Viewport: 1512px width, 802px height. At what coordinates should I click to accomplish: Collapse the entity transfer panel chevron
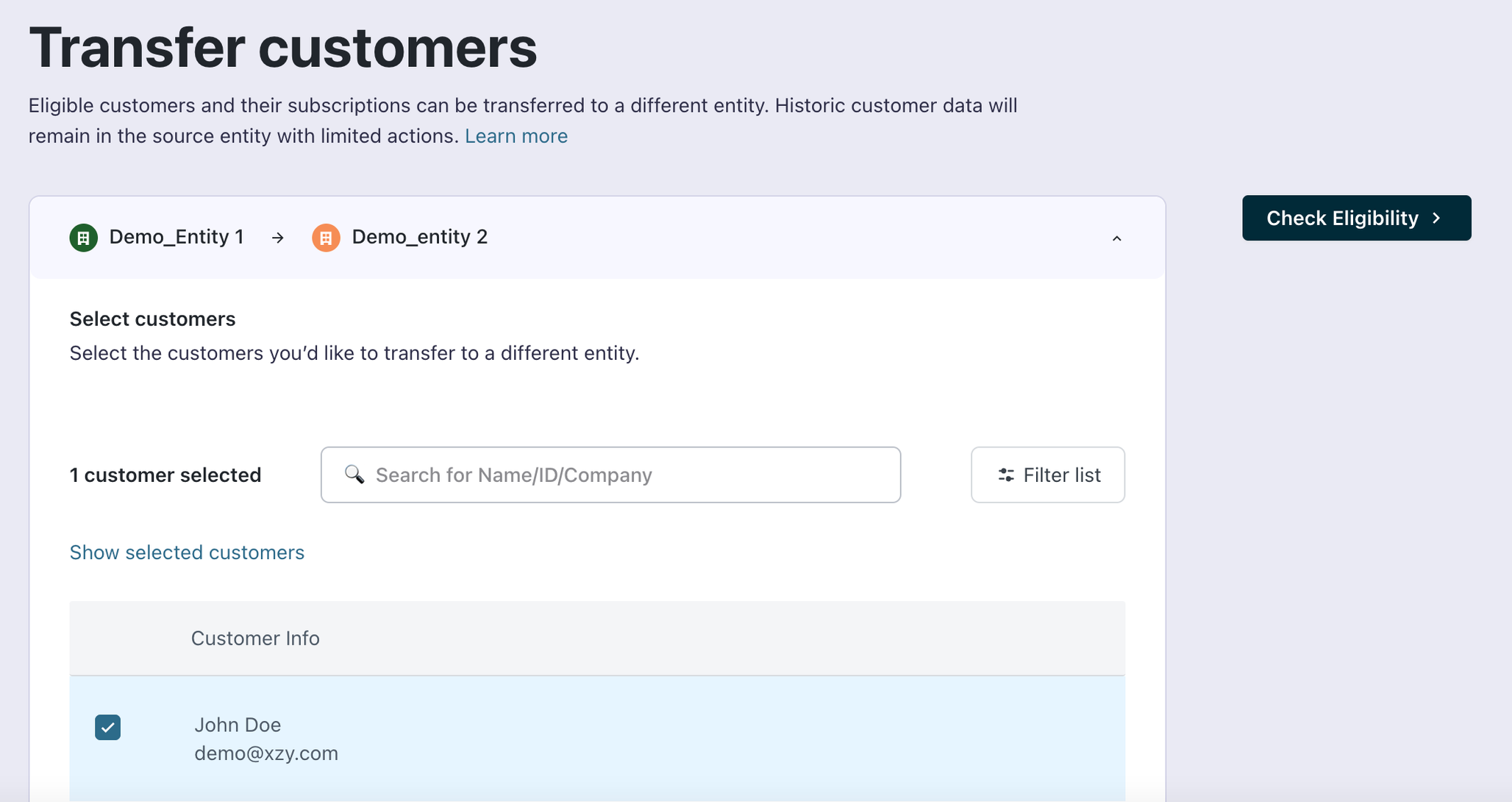1116,238
